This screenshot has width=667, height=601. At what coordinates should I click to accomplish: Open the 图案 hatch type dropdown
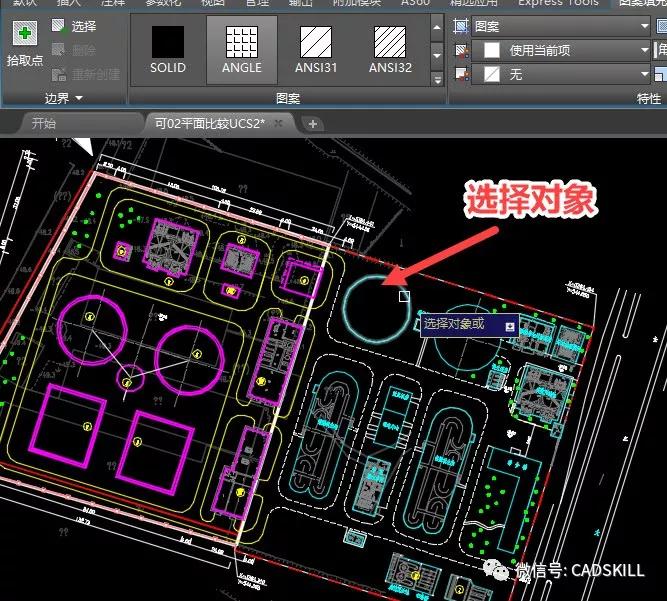[x=561, y=26]
